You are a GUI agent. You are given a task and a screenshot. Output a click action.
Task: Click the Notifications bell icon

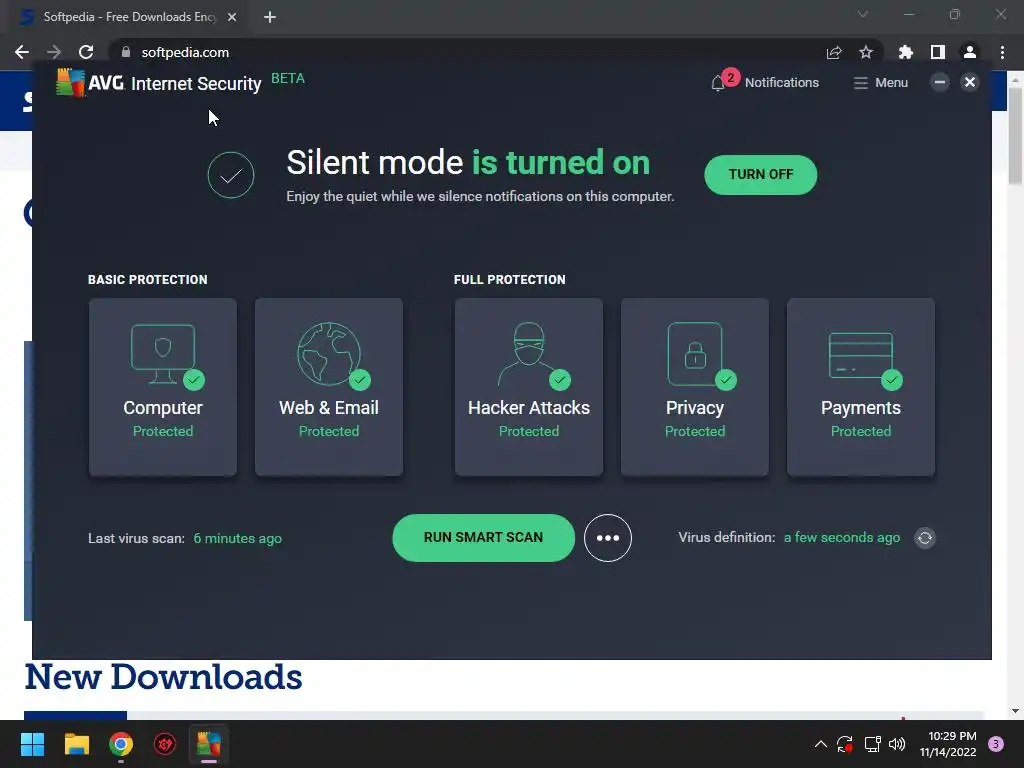tap(718, 83)
